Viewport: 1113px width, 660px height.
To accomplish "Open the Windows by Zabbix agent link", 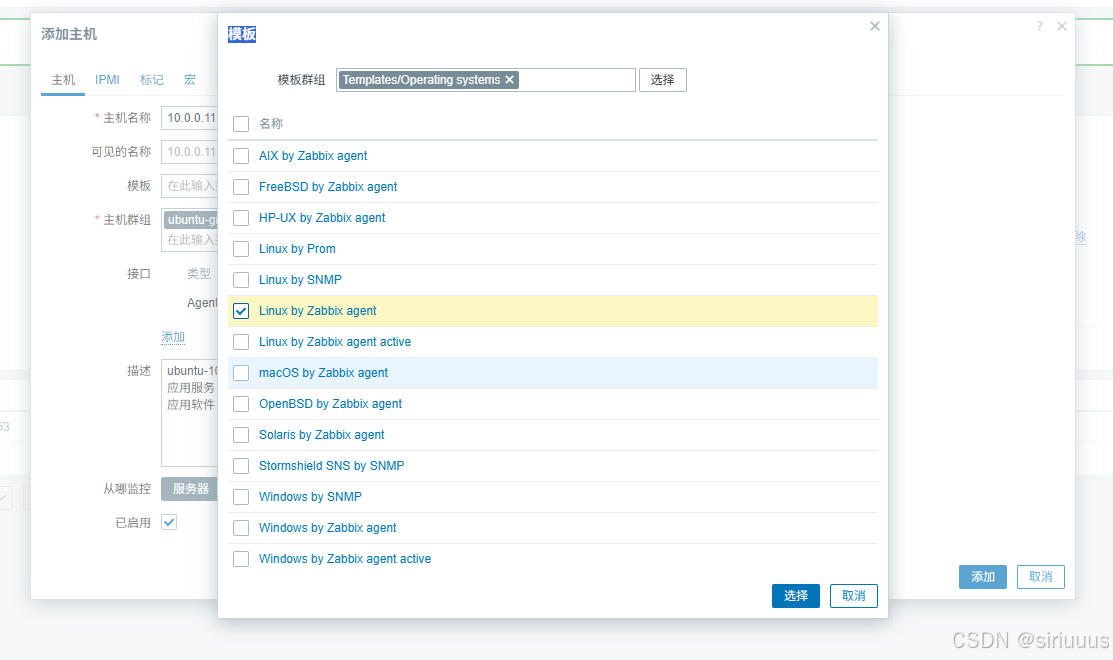I will tap(327, 528).
